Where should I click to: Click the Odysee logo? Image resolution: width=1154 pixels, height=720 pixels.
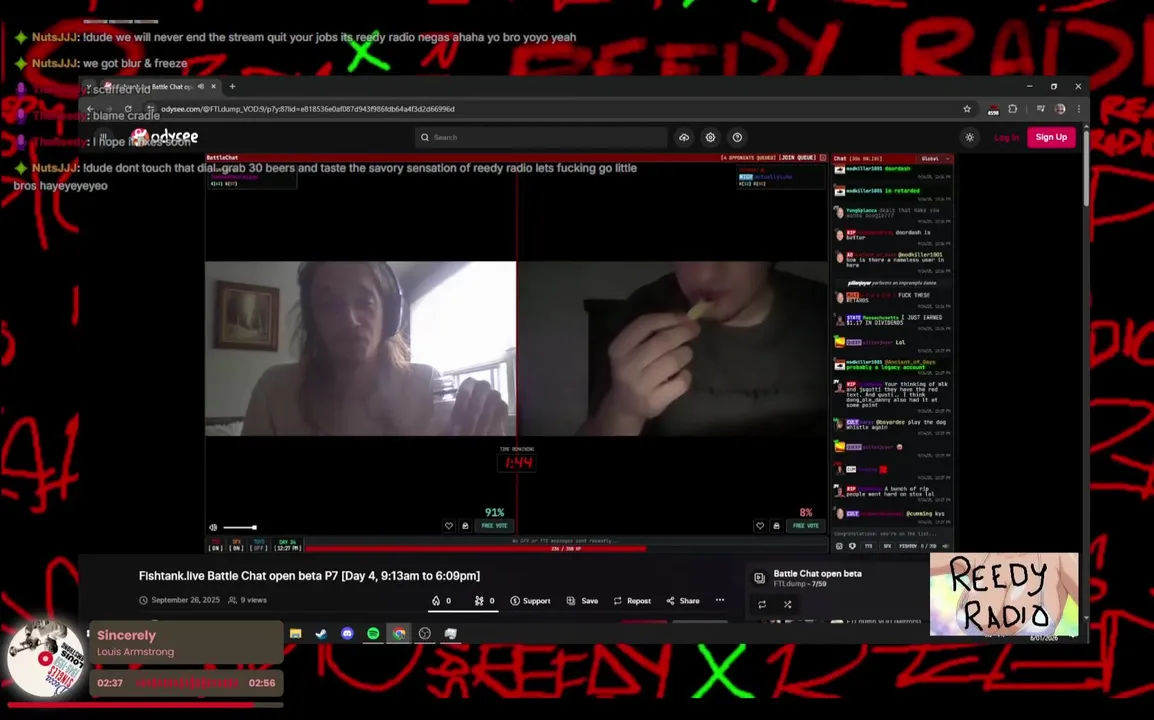[166, 137]
